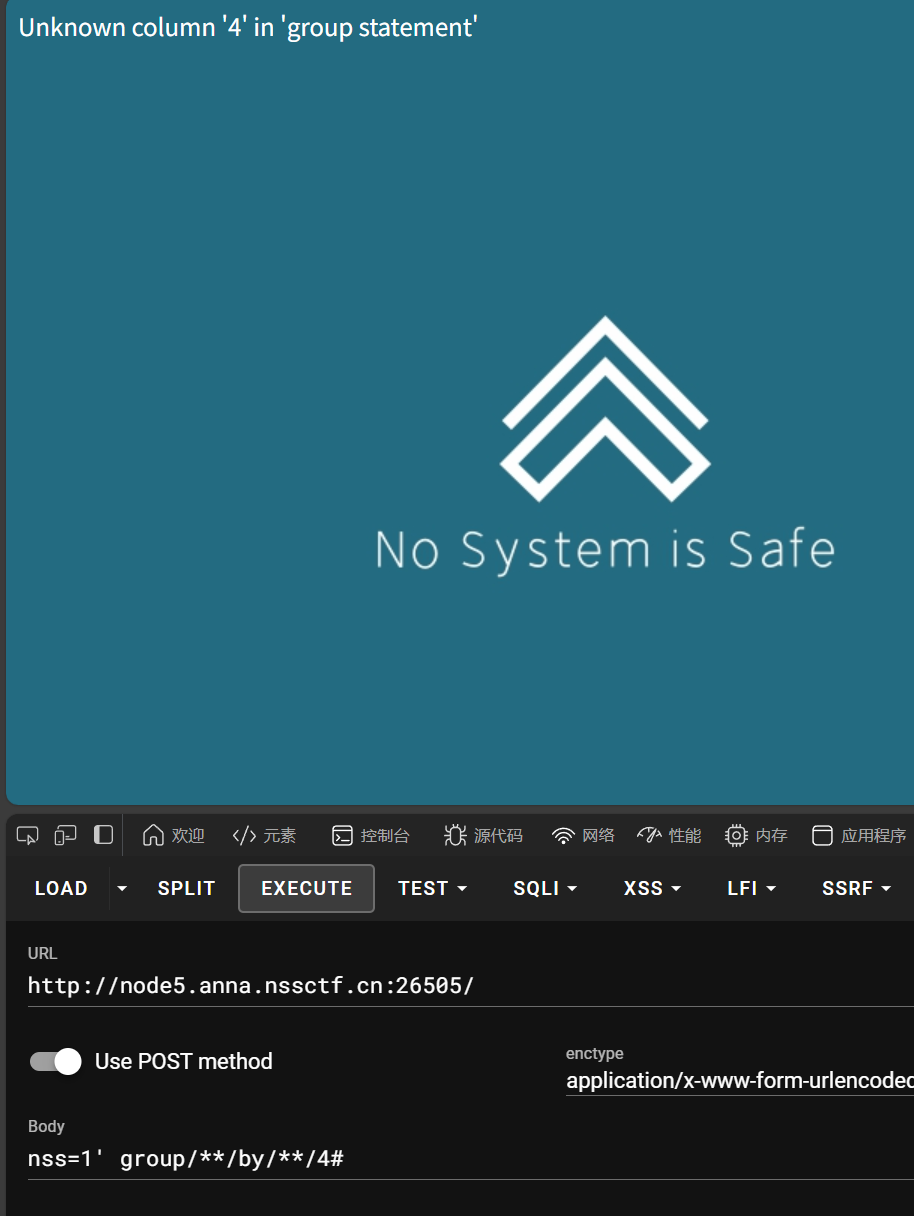Open the enctype combo box
The width and height of the screenshot is (914, 1216).
(x=738, y=1081)
